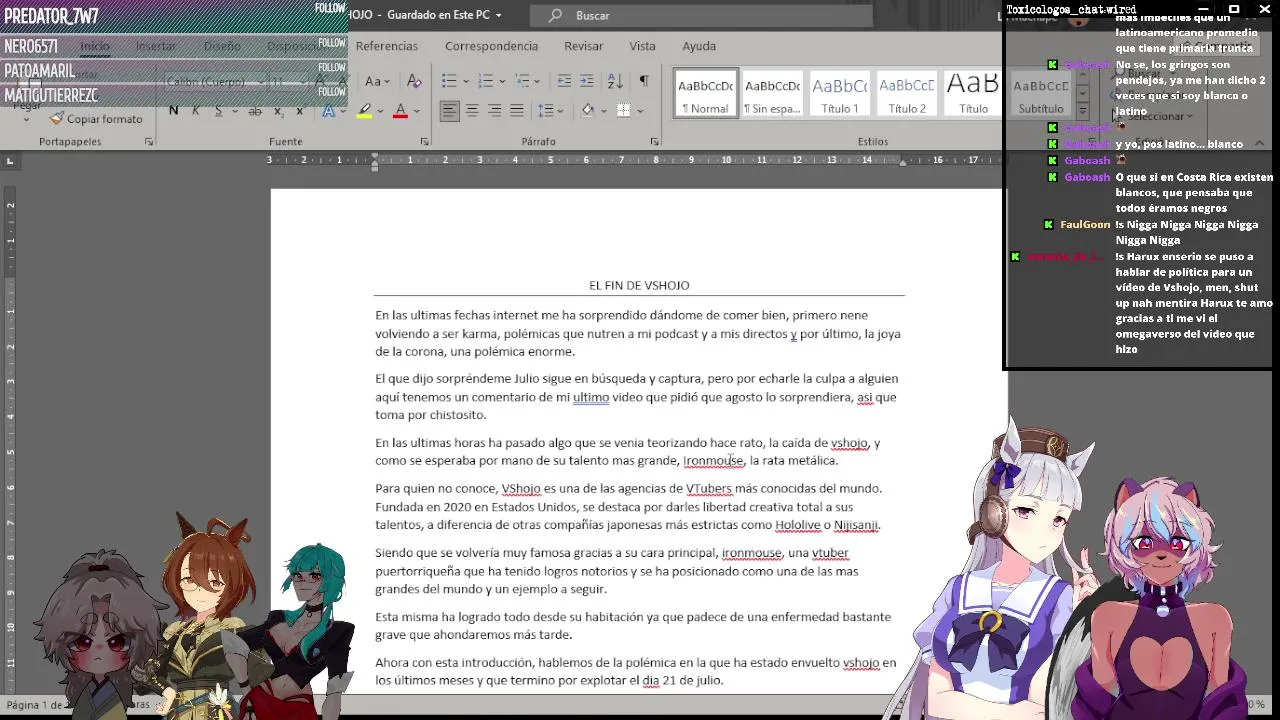1280x720 pixels.
Task: Follow NERO6571 in overlay
Action: pos(331,43)
